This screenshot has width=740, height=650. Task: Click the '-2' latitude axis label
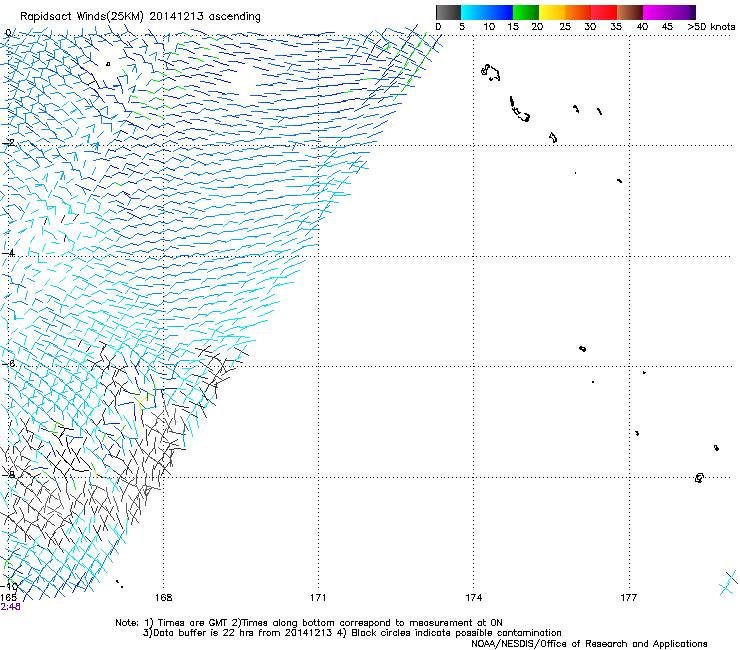coord(7,143)
